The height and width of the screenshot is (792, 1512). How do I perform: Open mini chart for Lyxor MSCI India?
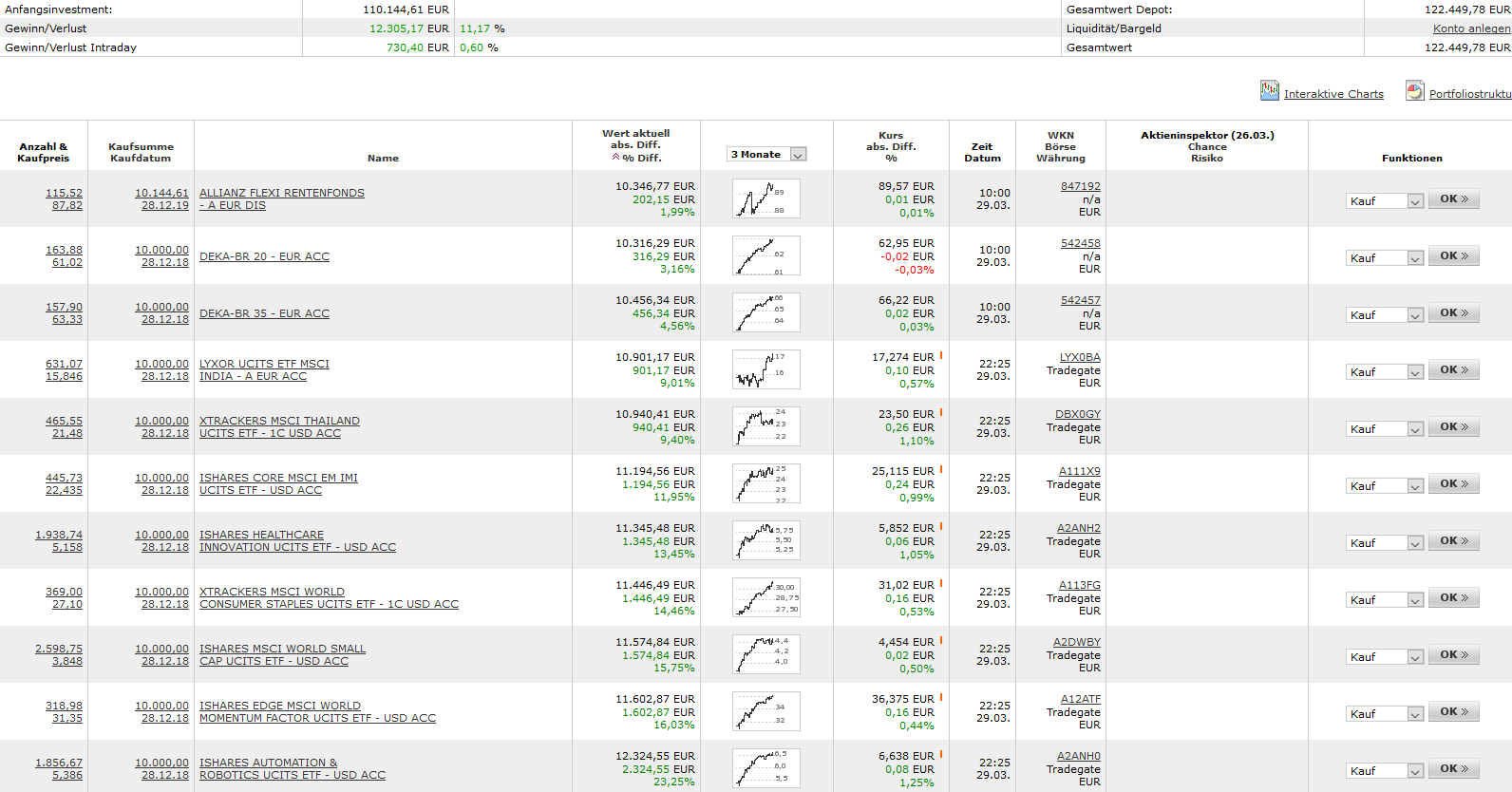(x=766, y=369)
